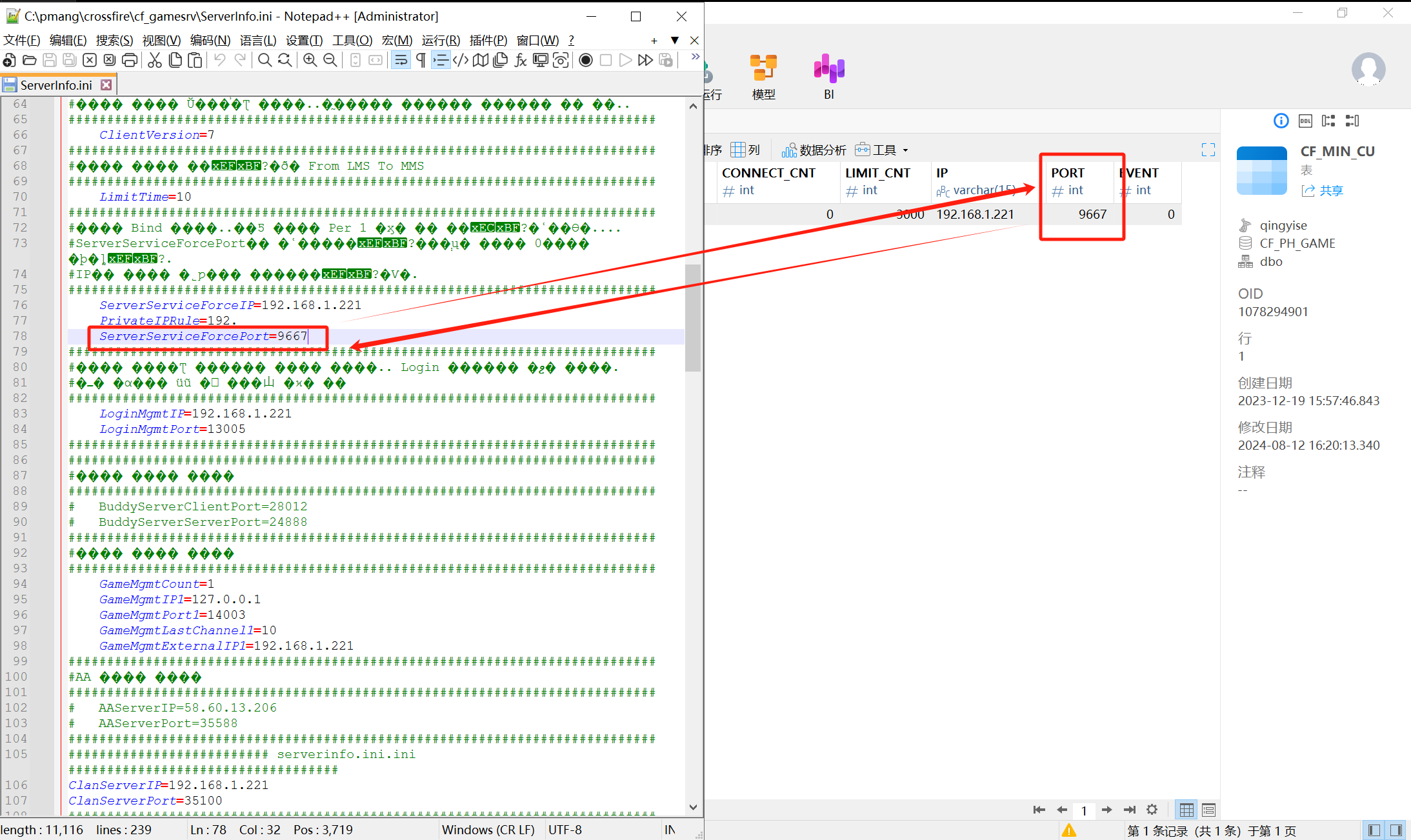This screenshot has width=1411, height=840.
Task: Click the Open file toolbar icon
Action: pyautogui.click(x=29, y=61)
